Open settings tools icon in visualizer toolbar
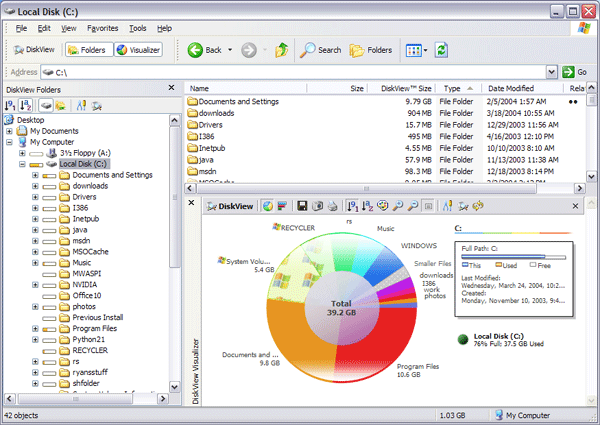The height and width of the screenshot is (425, 600). click(x=447, y=206)
